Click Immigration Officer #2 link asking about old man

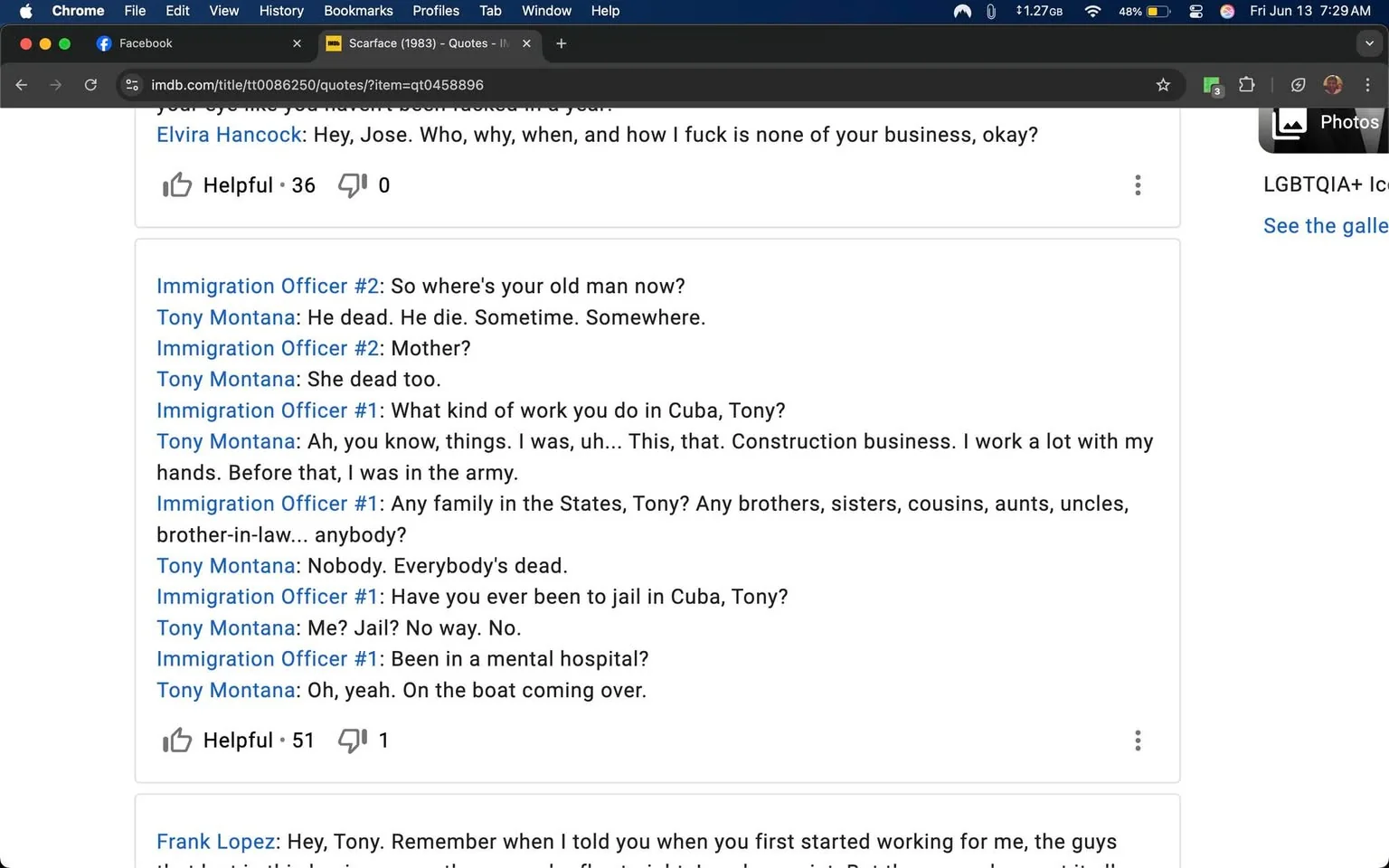[268, 287]
